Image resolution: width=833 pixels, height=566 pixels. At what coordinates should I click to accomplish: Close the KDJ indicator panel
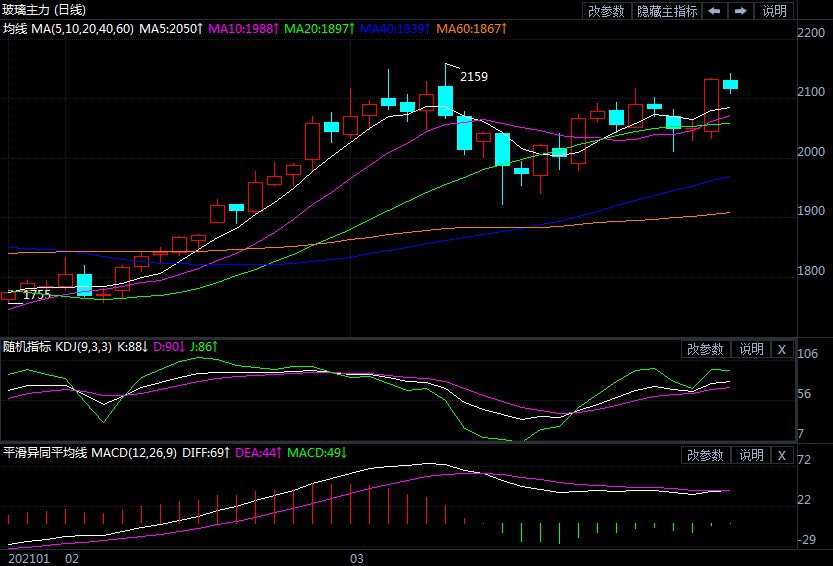point(782,349)
